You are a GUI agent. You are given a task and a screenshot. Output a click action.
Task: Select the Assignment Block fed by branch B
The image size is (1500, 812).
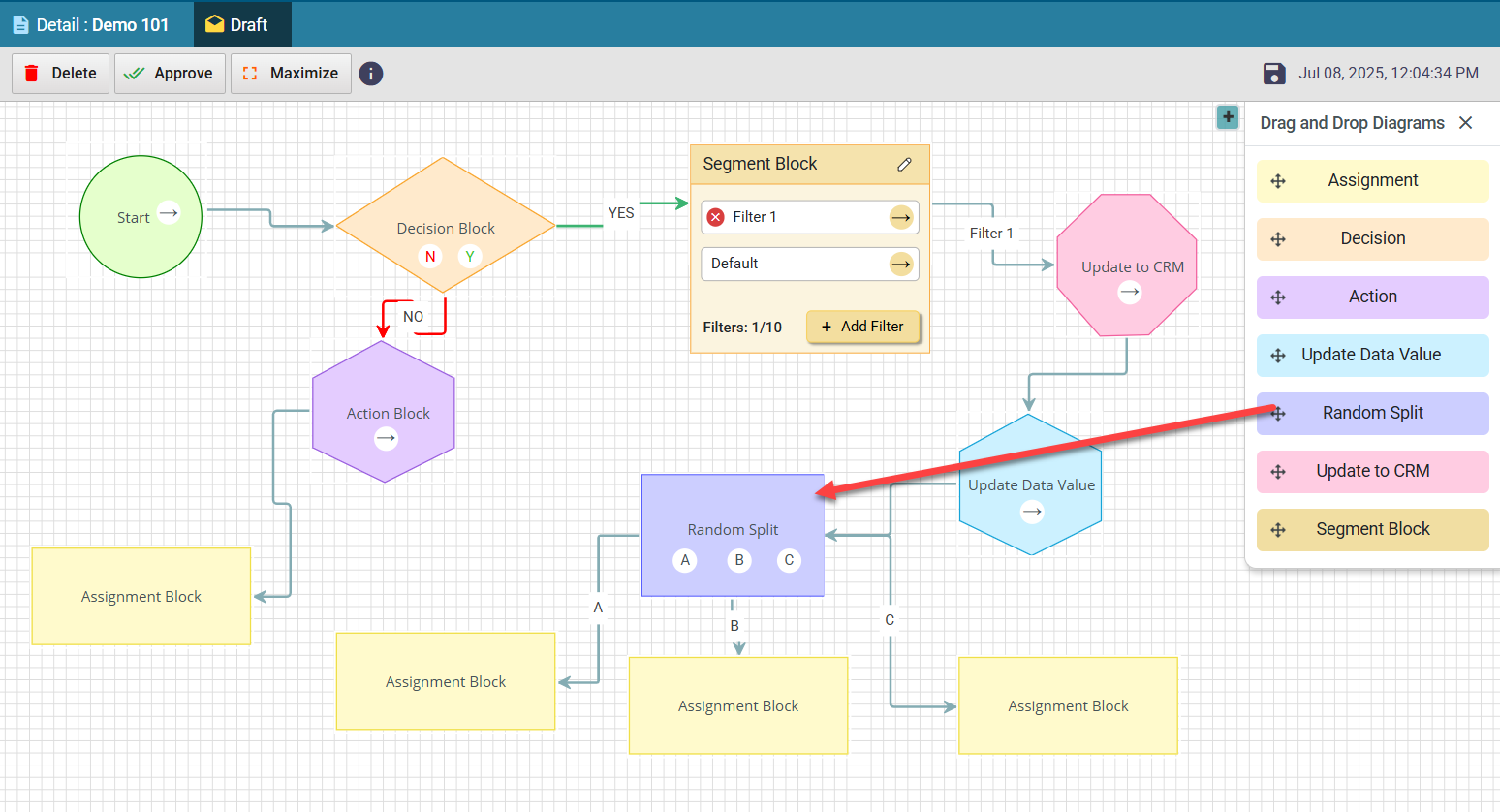738,705
